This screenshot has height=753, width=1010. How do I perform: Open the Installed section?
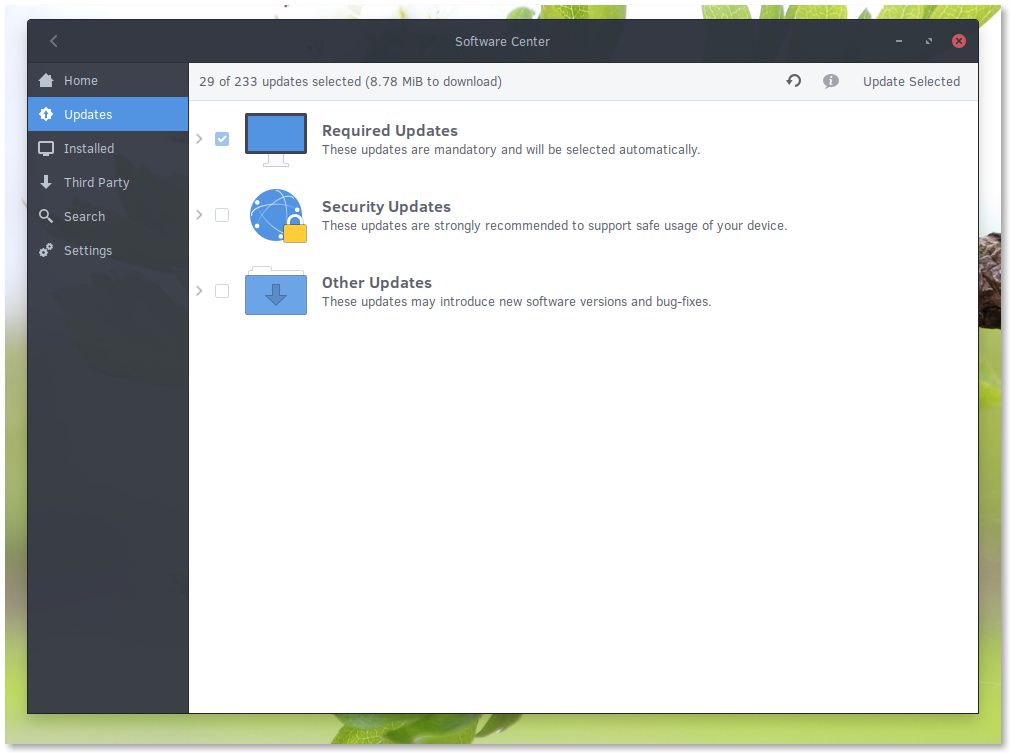108,149
